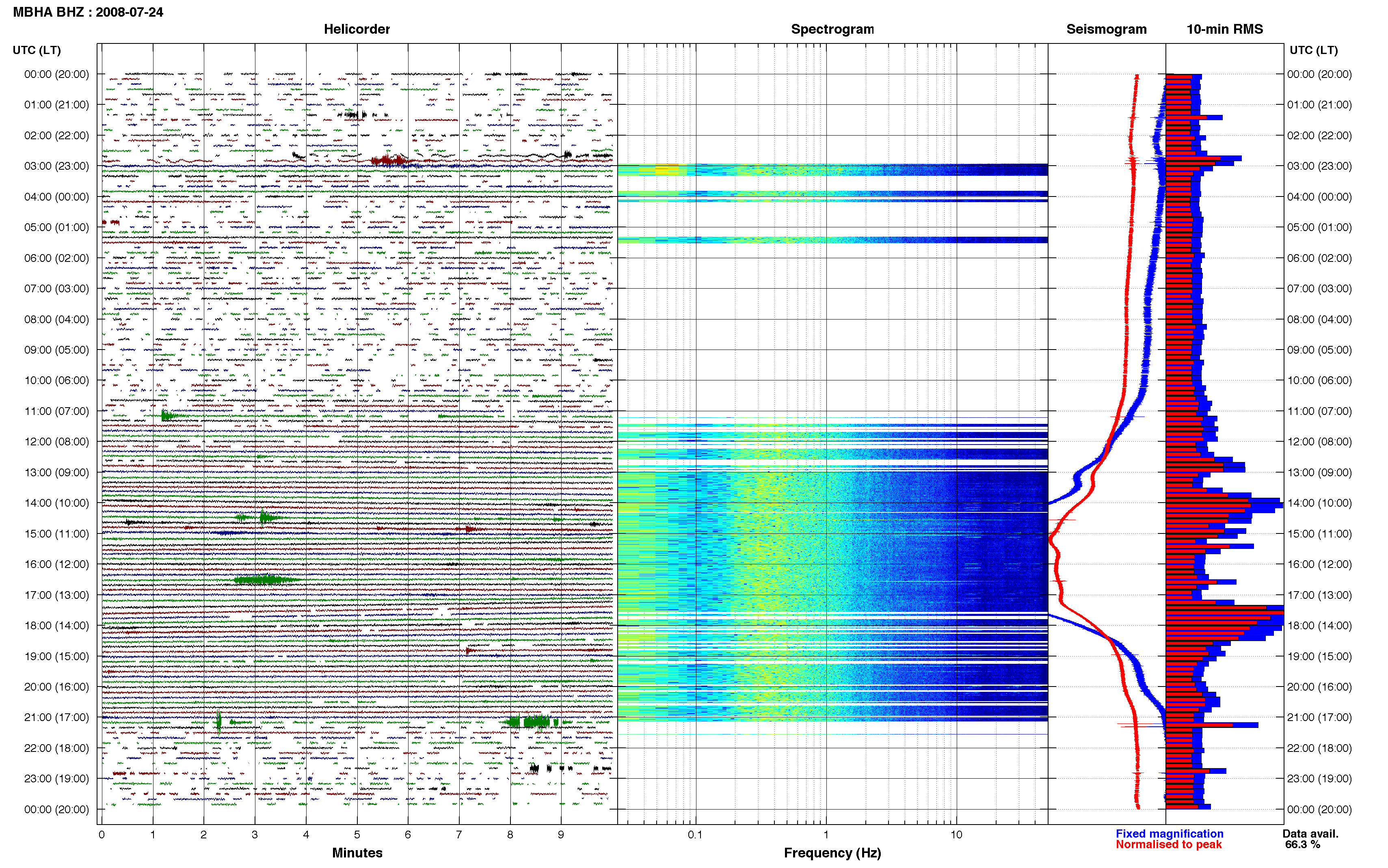Click left time label 06:00 (02:00)
This screenshot has height=868, width=1388.
pyautogui.click(x=57, y=258)
